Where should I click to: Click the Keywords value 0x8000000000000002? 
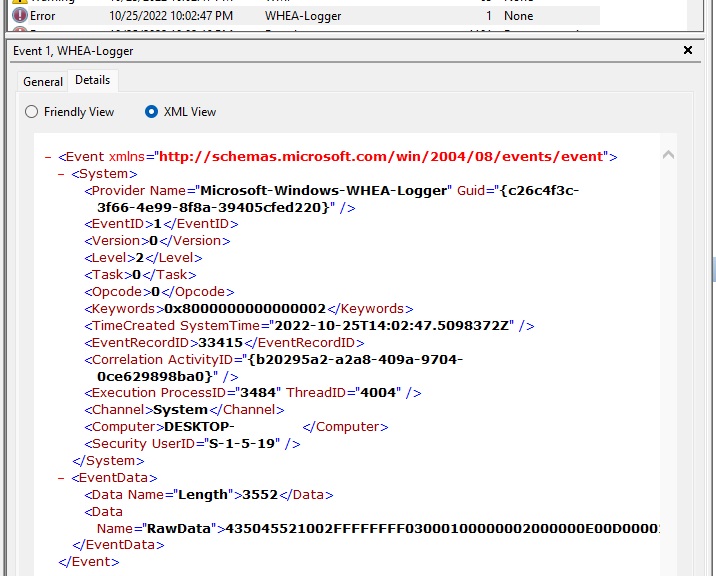pyautogui.click(x=245, y=309)
